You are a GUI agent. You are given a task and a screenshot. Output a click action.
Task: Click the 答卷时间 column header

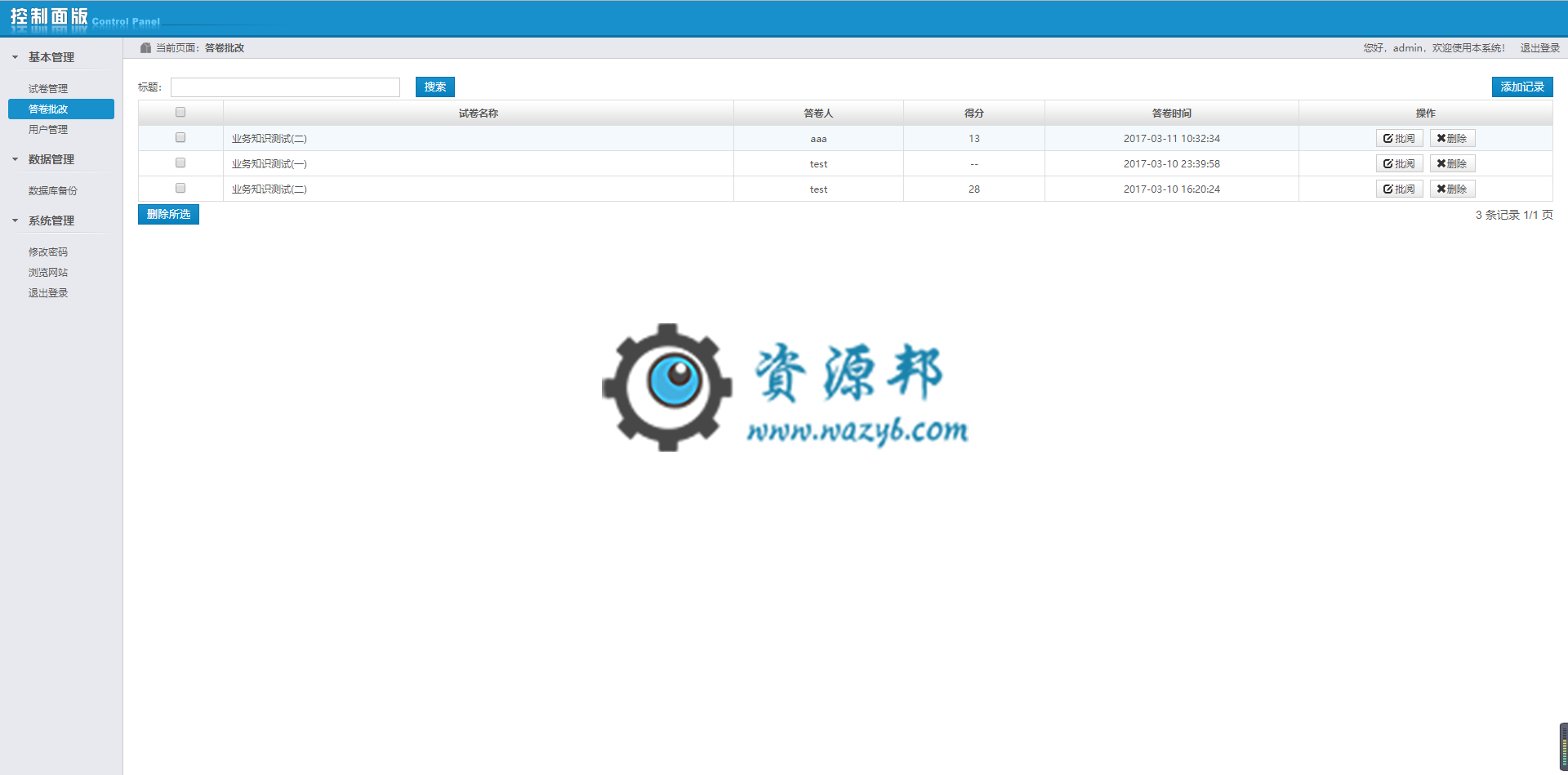(1172, 114)
